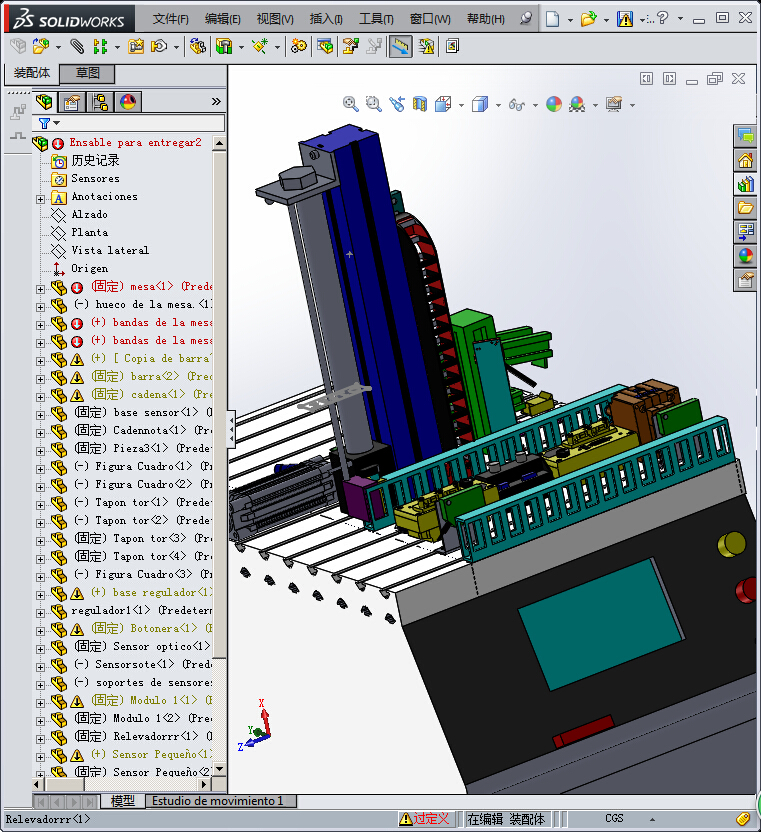
Task: Click the Display Style cube icon
Action: 480,104
